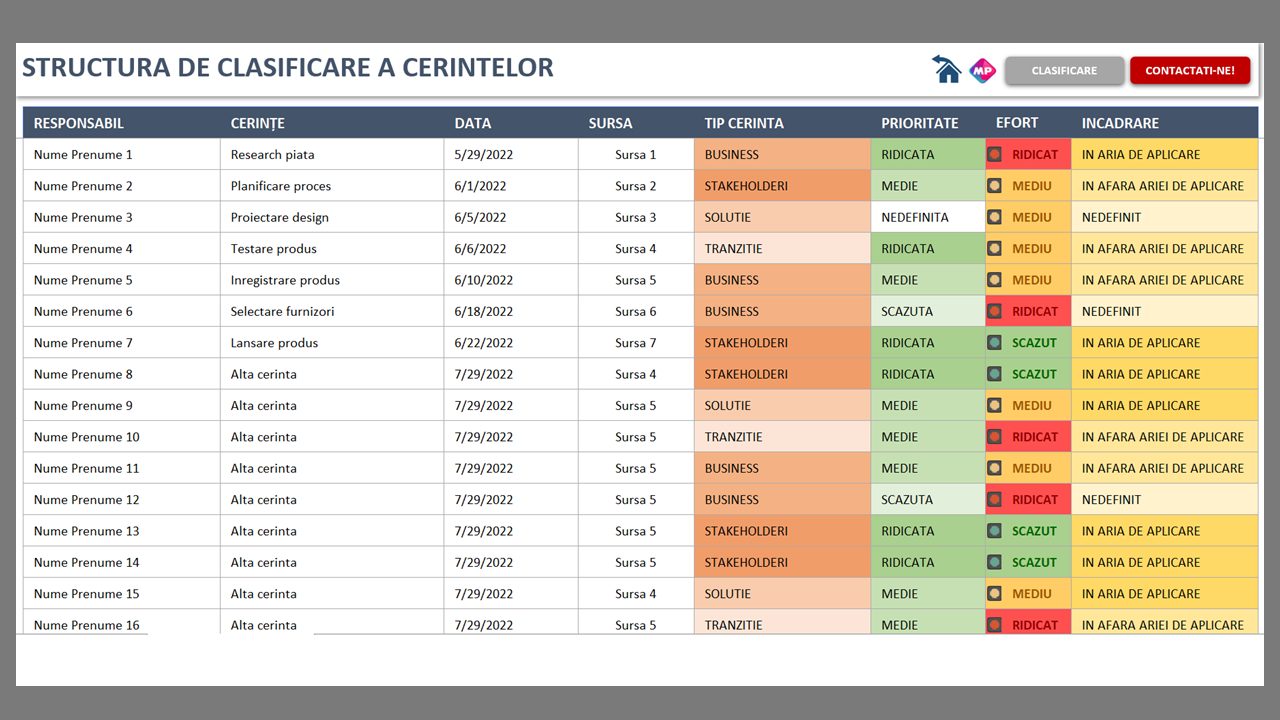Click the red traffic light for Research piata
1280x720 pixels.
pos(994,155)
